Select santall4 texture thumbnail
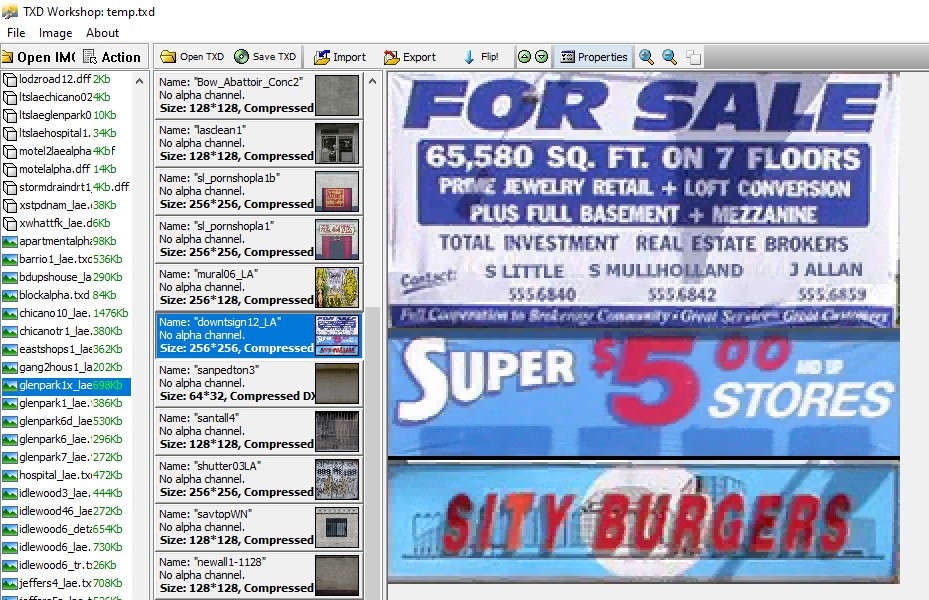The height and width of the screenshot is (600, 929). [x=337, y=431]
